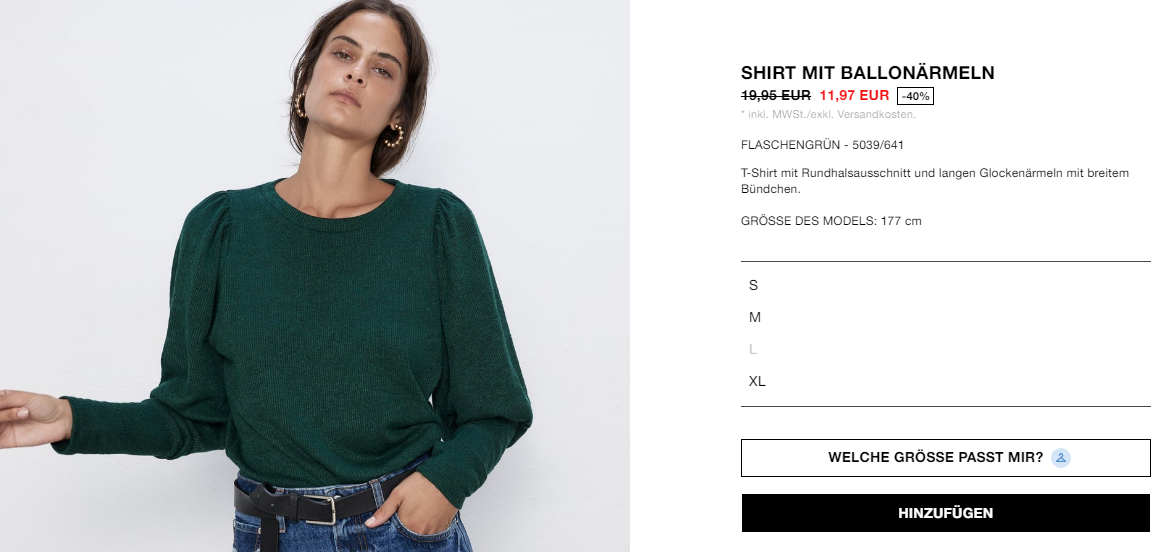Click the GRÖSSE DES MODELS: 177 cm line
The image size is (1151, 552).
tap(831, 221)
